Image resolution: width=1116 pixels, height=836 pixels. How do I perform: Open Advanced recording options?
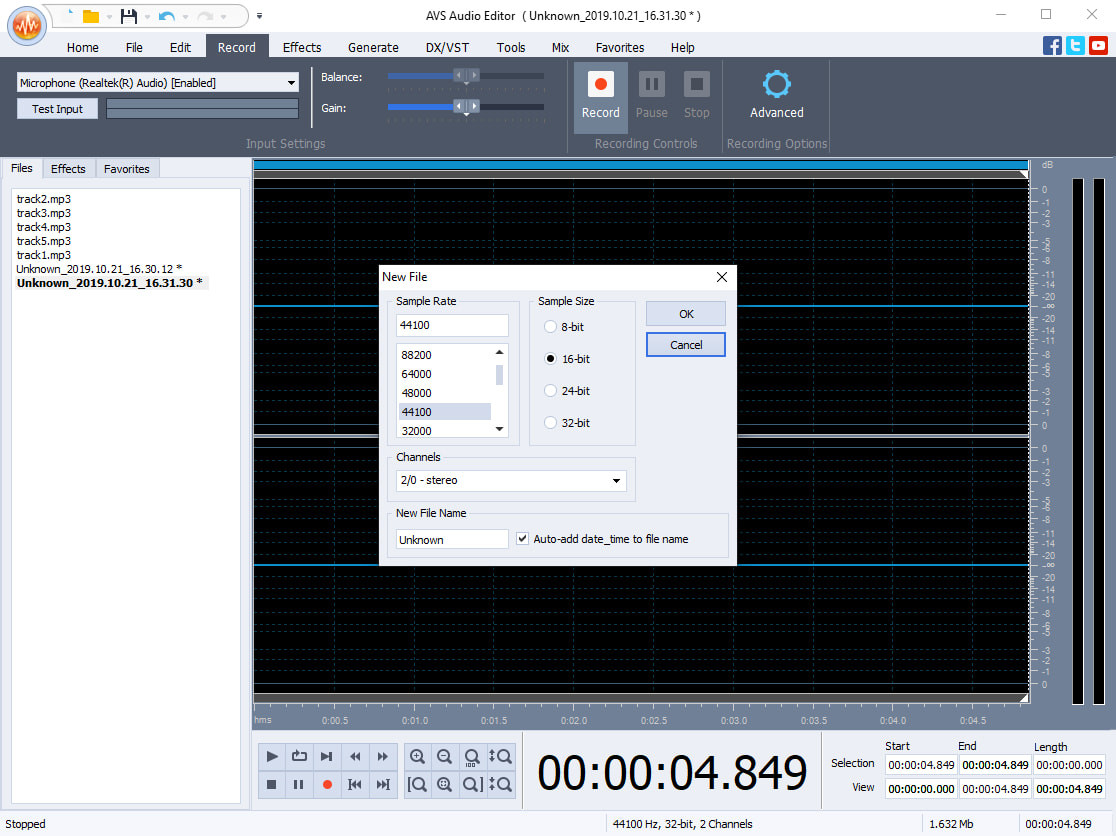pos(776,95)
